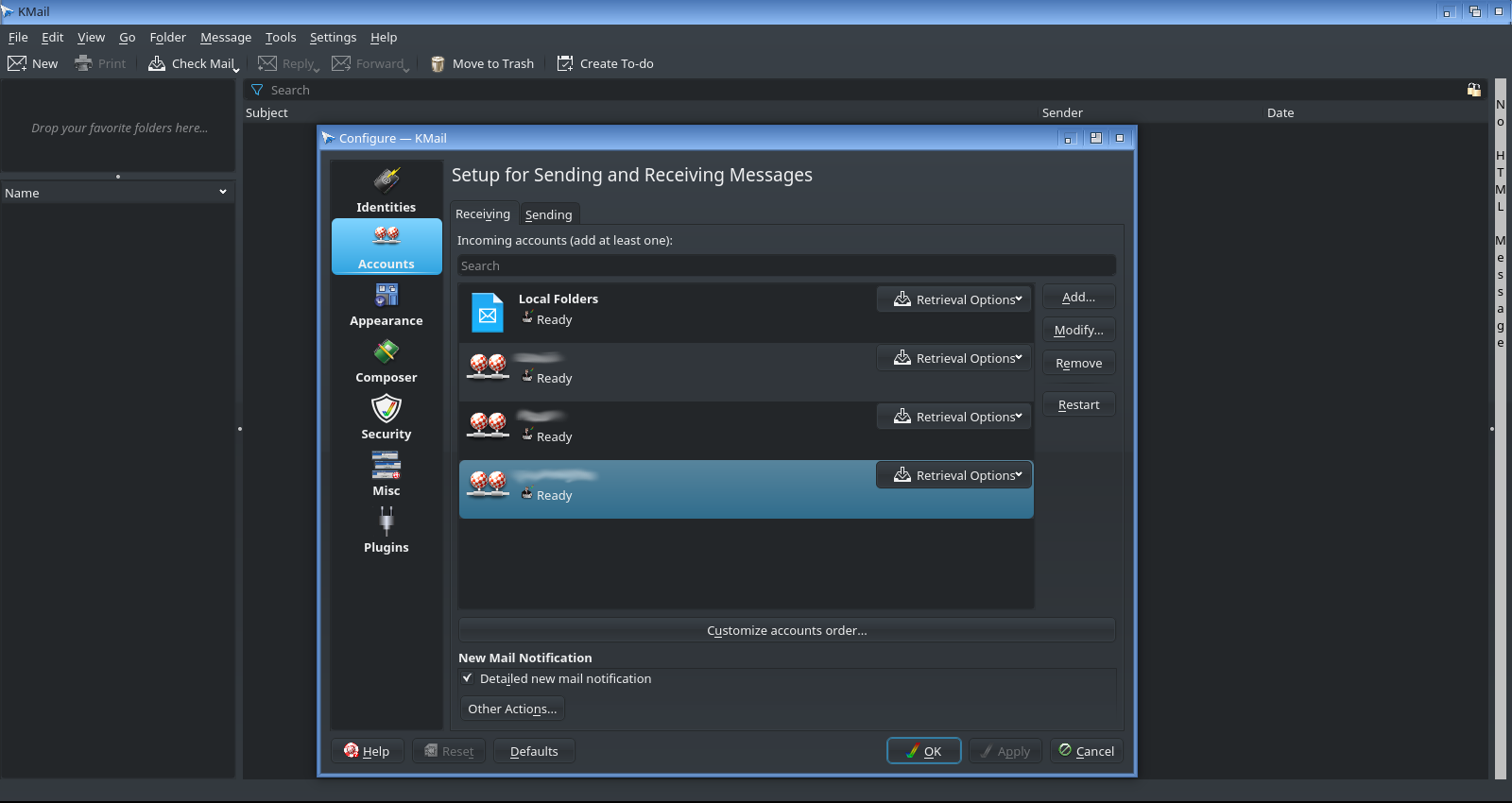Click the Print toolbar icon
This screenshot has height=803, width=1512.
tap(83, 63)
